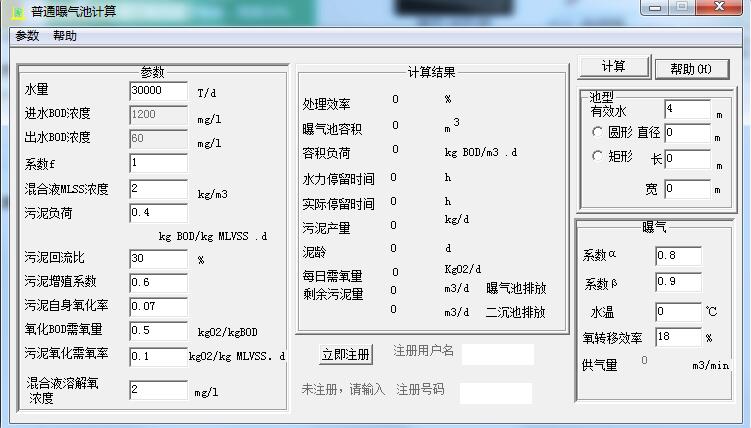Click the 出水BOD浓度 field showing 60
Image resolution: width=751 pixels, height=428 pixels.
point(159,139)
